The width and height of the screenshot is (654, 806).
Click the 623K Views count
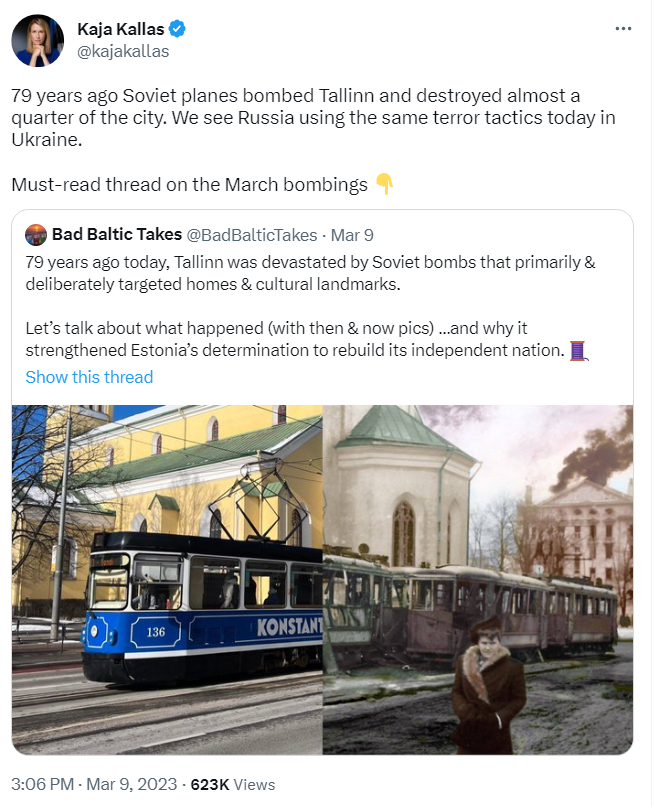click(233, 785)
